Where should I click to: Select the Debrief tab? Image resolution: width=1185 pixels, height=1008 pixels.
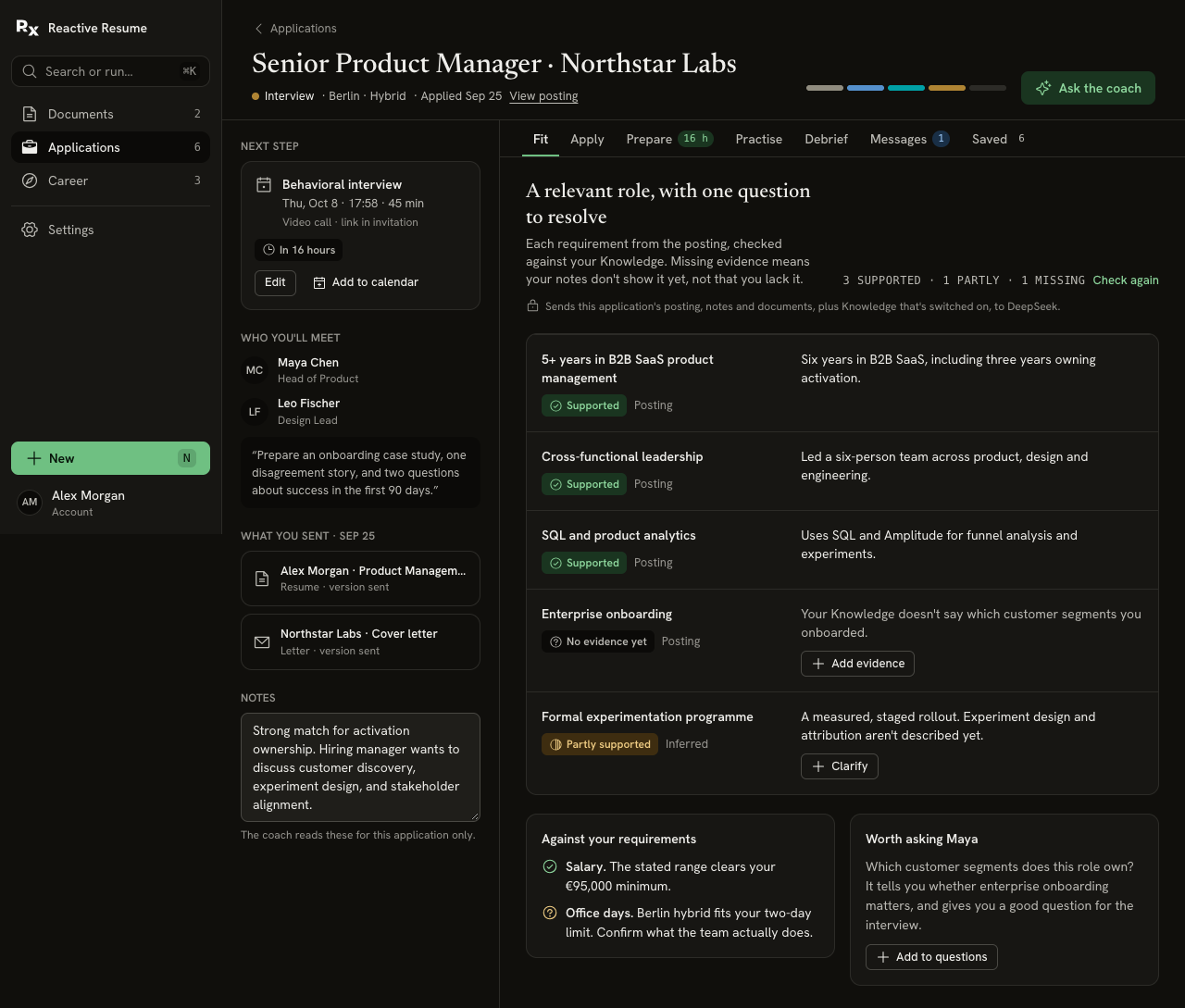pos(826,139)
